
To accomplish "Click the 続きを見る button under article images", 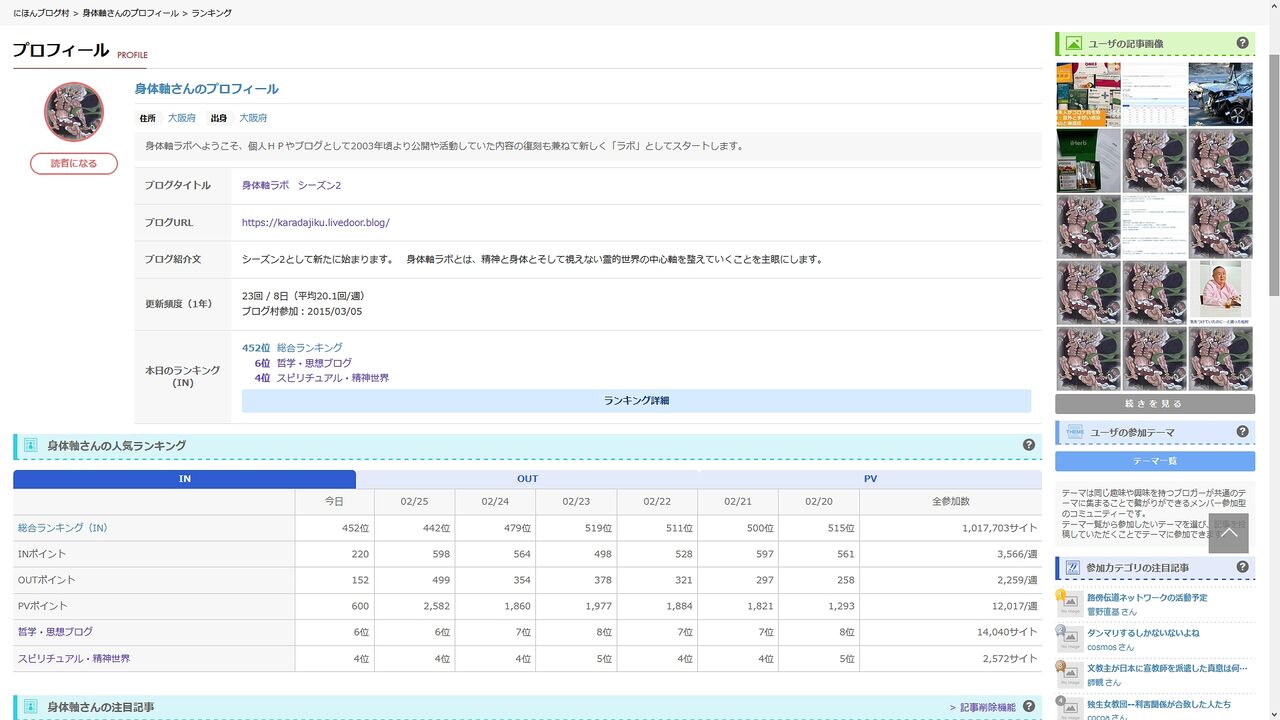I will [x=1155, y=404].
